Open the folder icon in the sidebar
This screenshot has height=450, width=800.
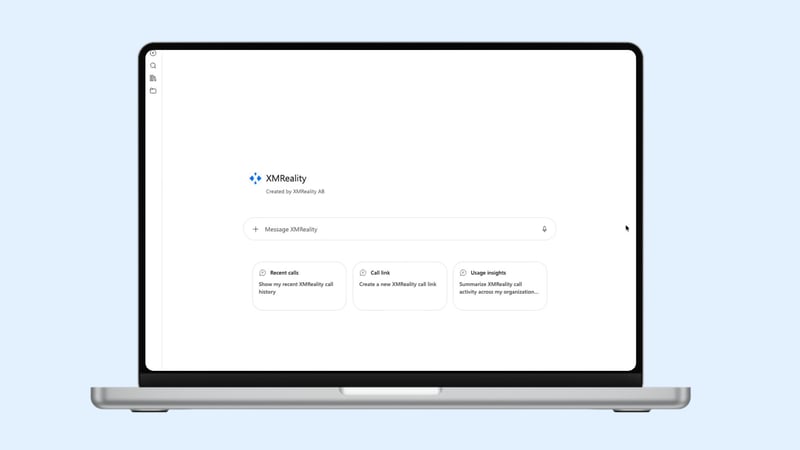(153, 91)
